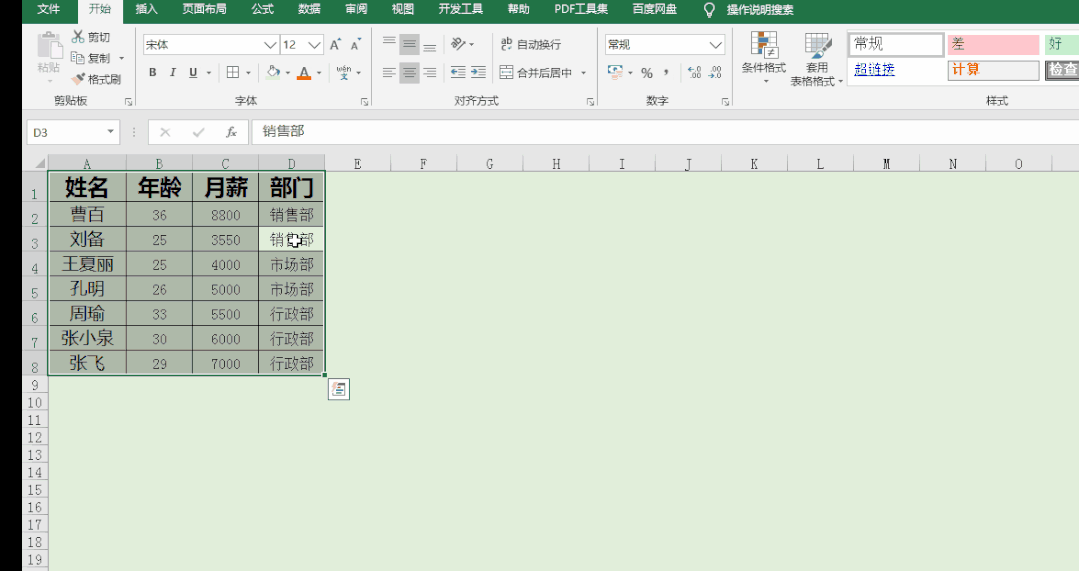
Task: Click the Cut scissors button
Action: (91, 37)
